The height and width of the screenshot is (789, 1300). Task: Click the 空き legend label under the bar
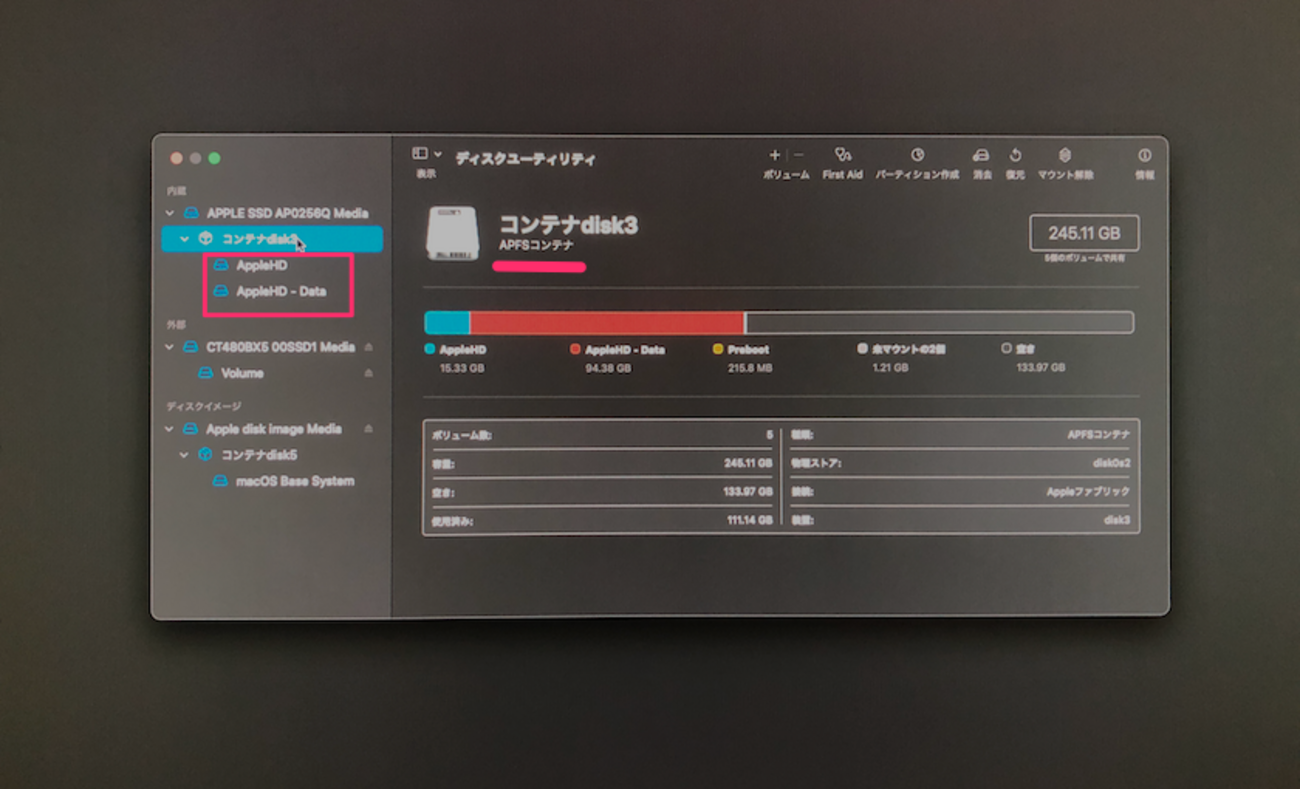click(1025, 350)
